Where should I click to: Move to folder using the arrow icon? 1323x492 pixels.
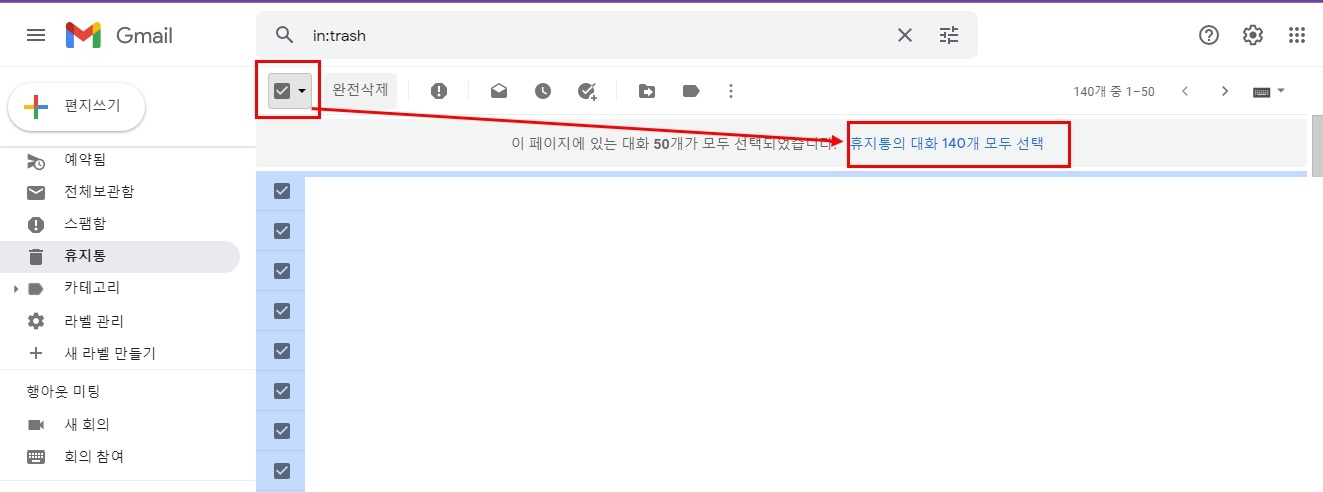pyautogui.click(x=647, y=91)
